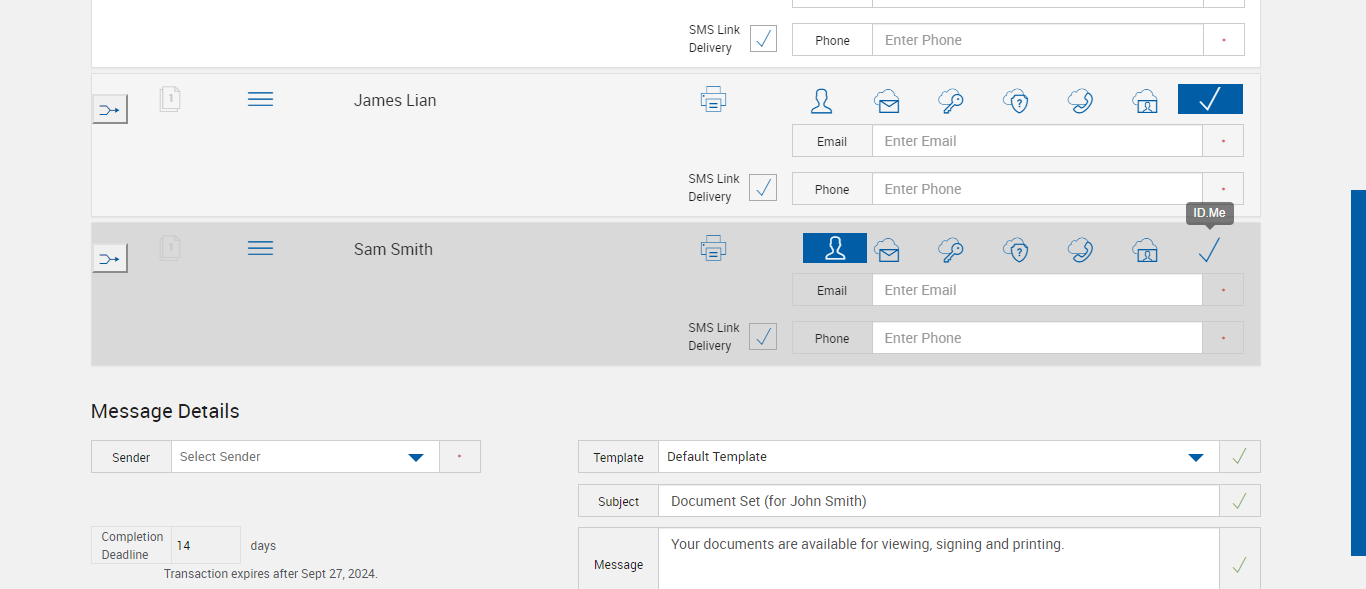
Task: Click the printer icon in James Lian's row
Action: tap(713, 99)
